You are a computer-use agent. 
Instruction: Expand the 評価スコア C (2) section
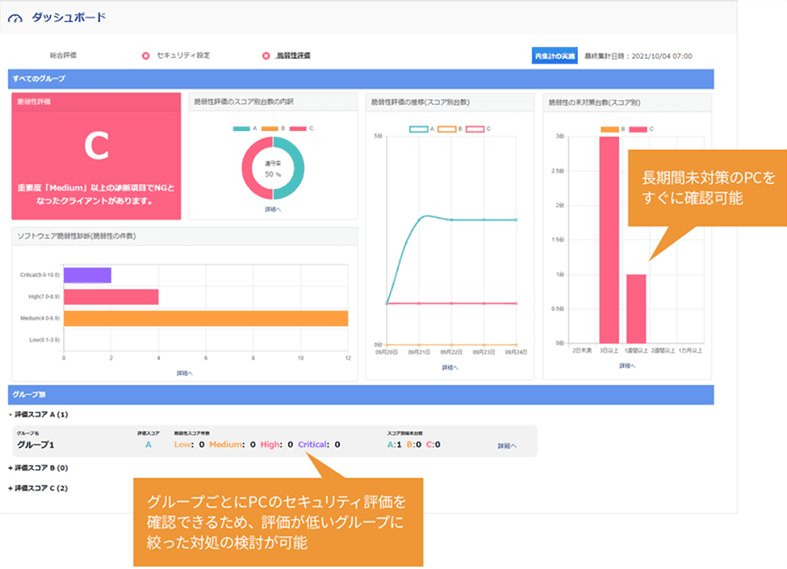[x=38, y=488]
